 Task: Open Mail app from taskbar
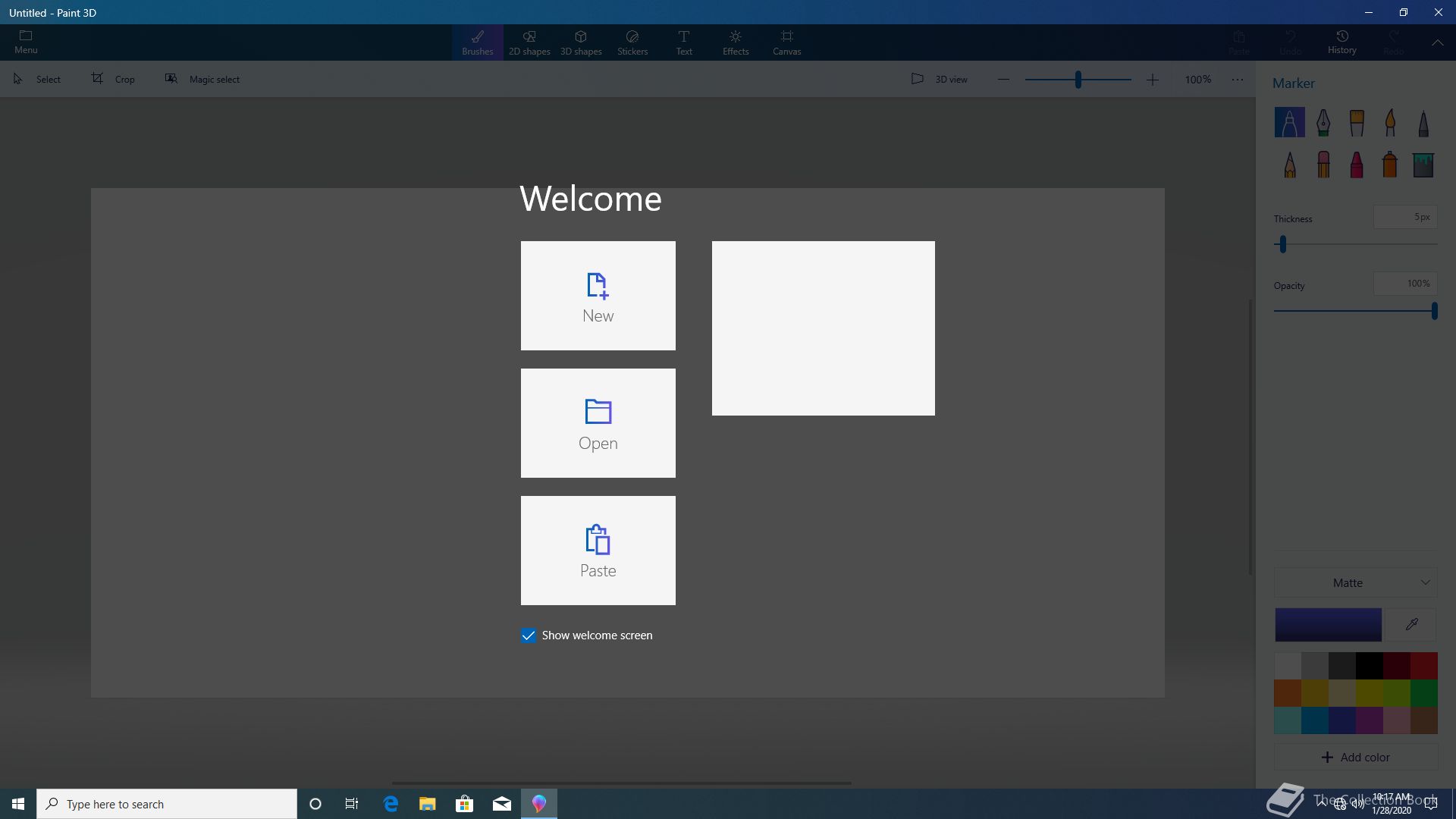[x=501, y=804]
